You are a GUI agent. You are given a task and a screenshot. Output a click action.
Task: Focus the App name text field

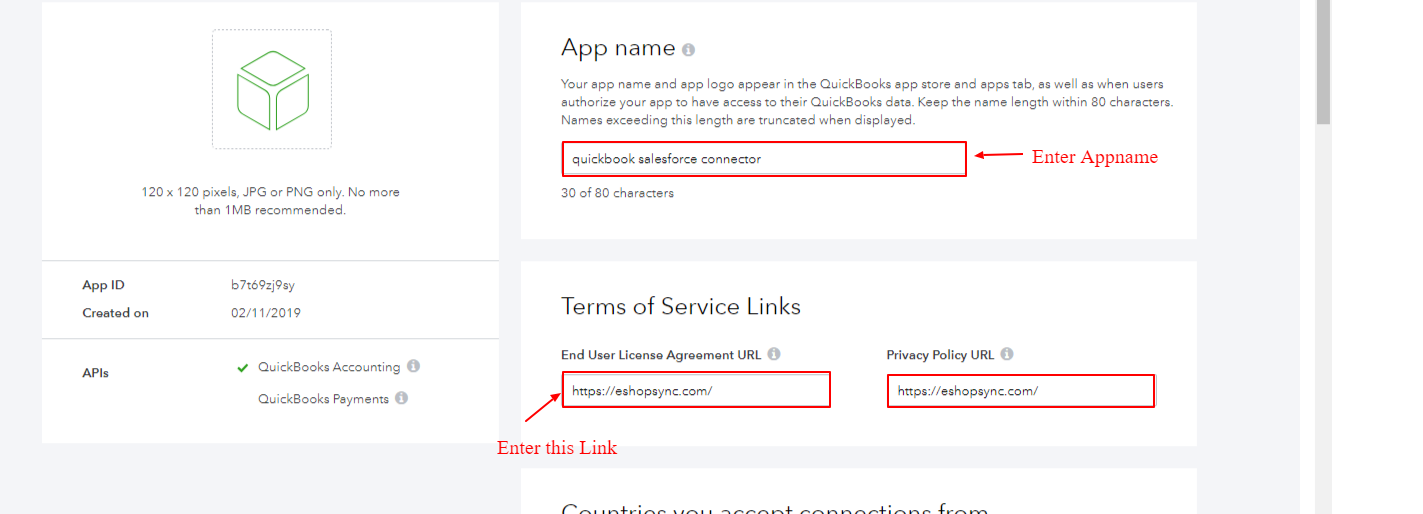click(x=763, y=159)
